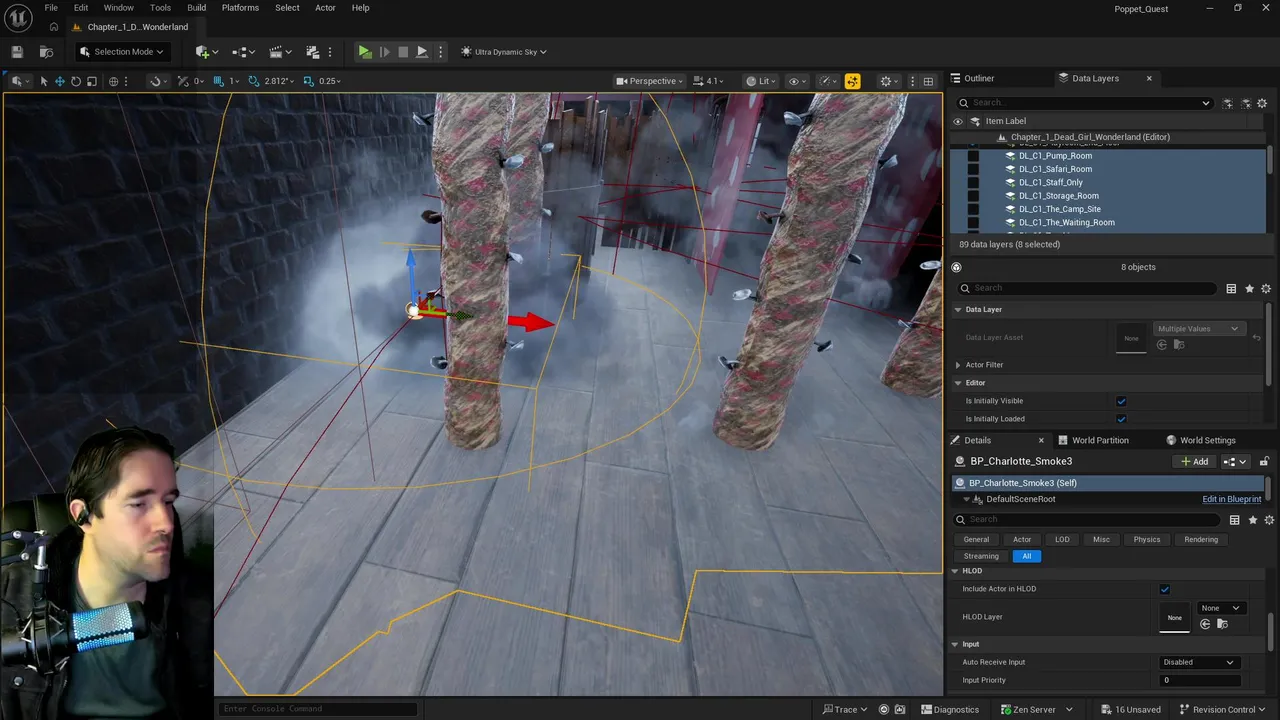Click the yellow highlighted viewport toolbar icon
Viewport: 1280px width, 720px height.
(x=852, y=81)
